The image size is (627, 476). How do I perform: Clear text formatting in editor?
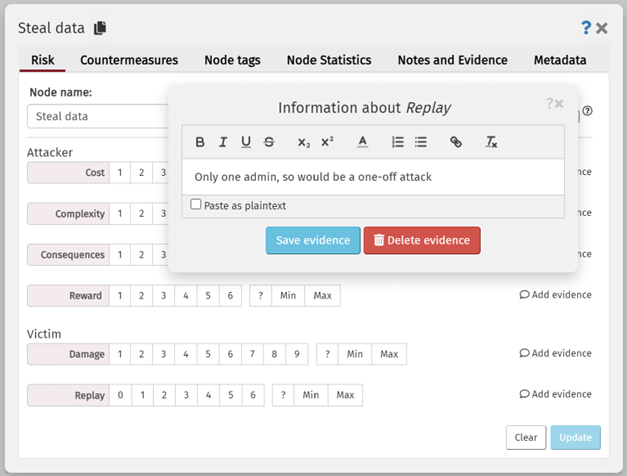click(491, 142)
